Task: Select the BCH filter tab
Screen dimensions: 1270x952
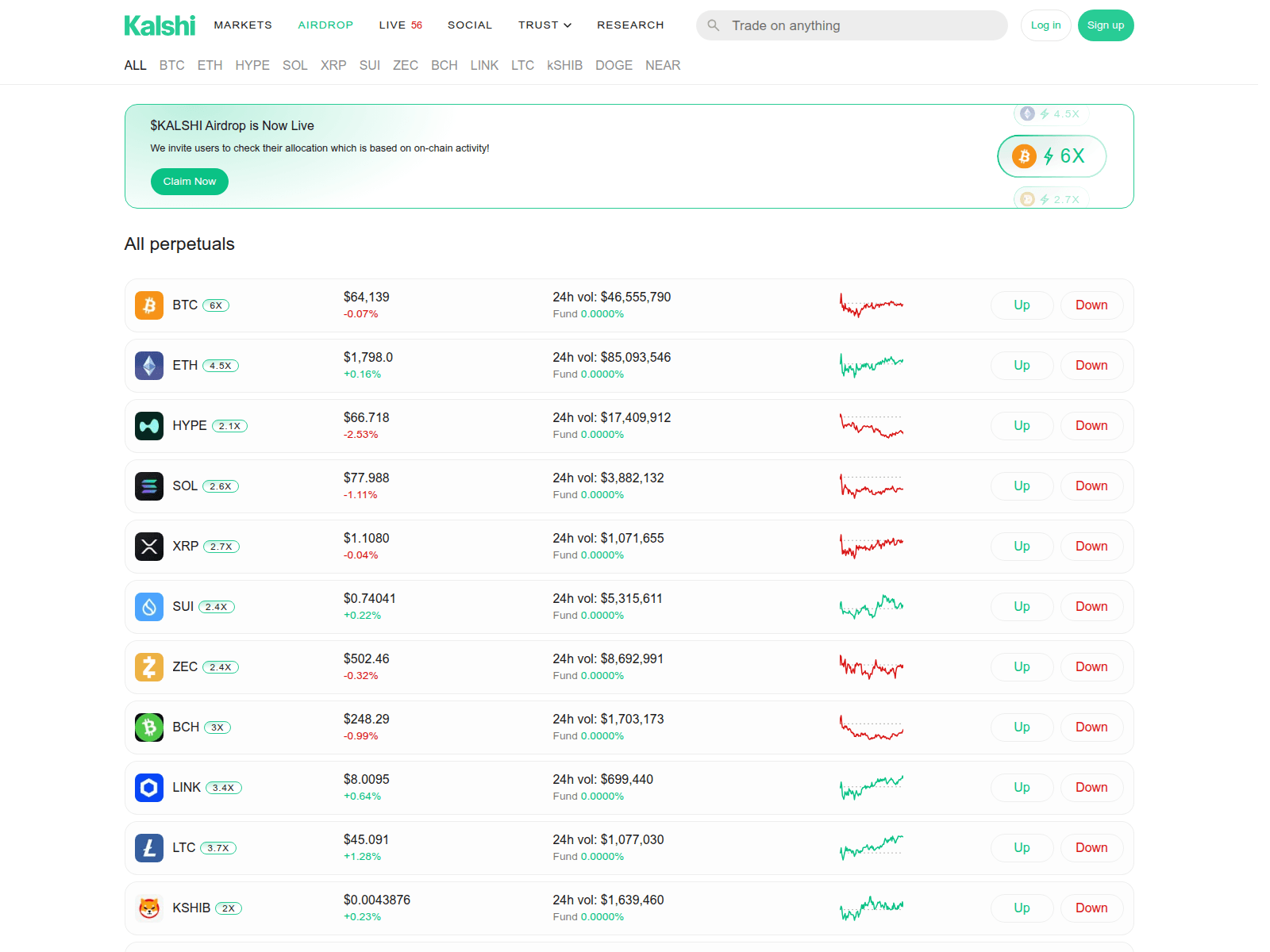Action: pos(444,65)
